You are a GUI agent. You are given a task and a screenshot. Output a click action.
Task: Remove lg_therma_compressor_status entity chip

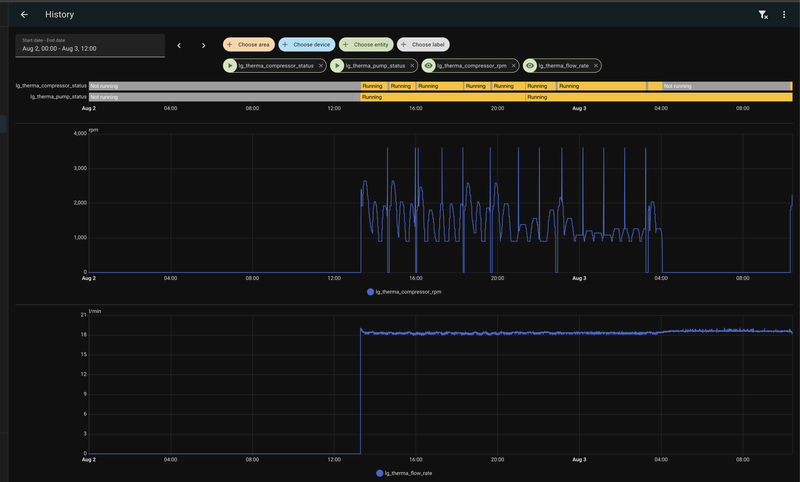tap(321, 66)
